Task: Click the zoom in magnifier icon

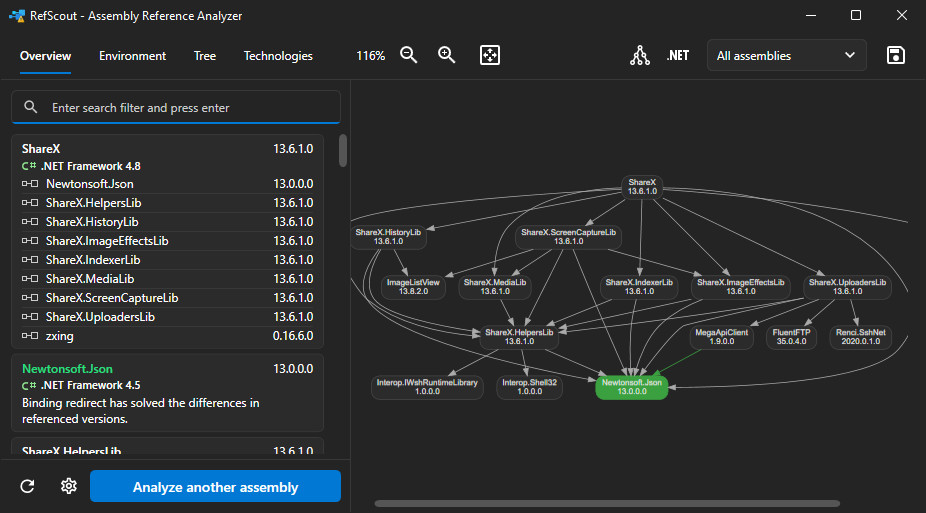Action: point(446,55)
